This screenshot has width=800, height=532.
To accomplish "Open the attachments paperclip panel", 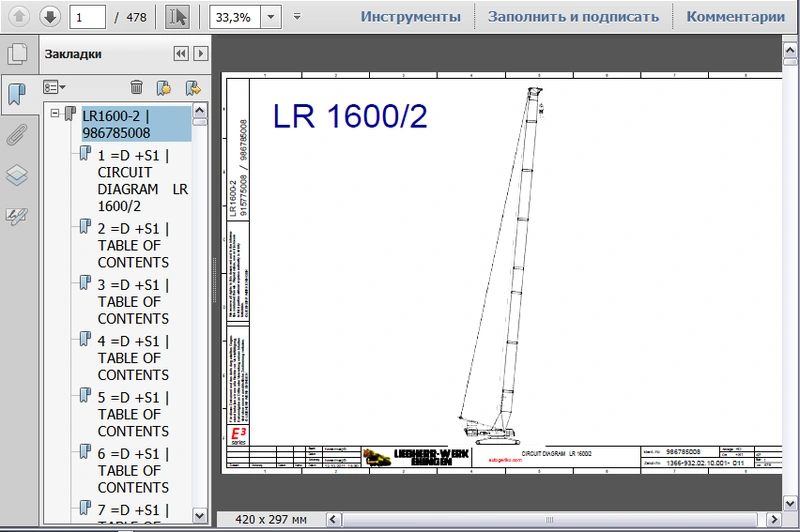I will 17,135.
